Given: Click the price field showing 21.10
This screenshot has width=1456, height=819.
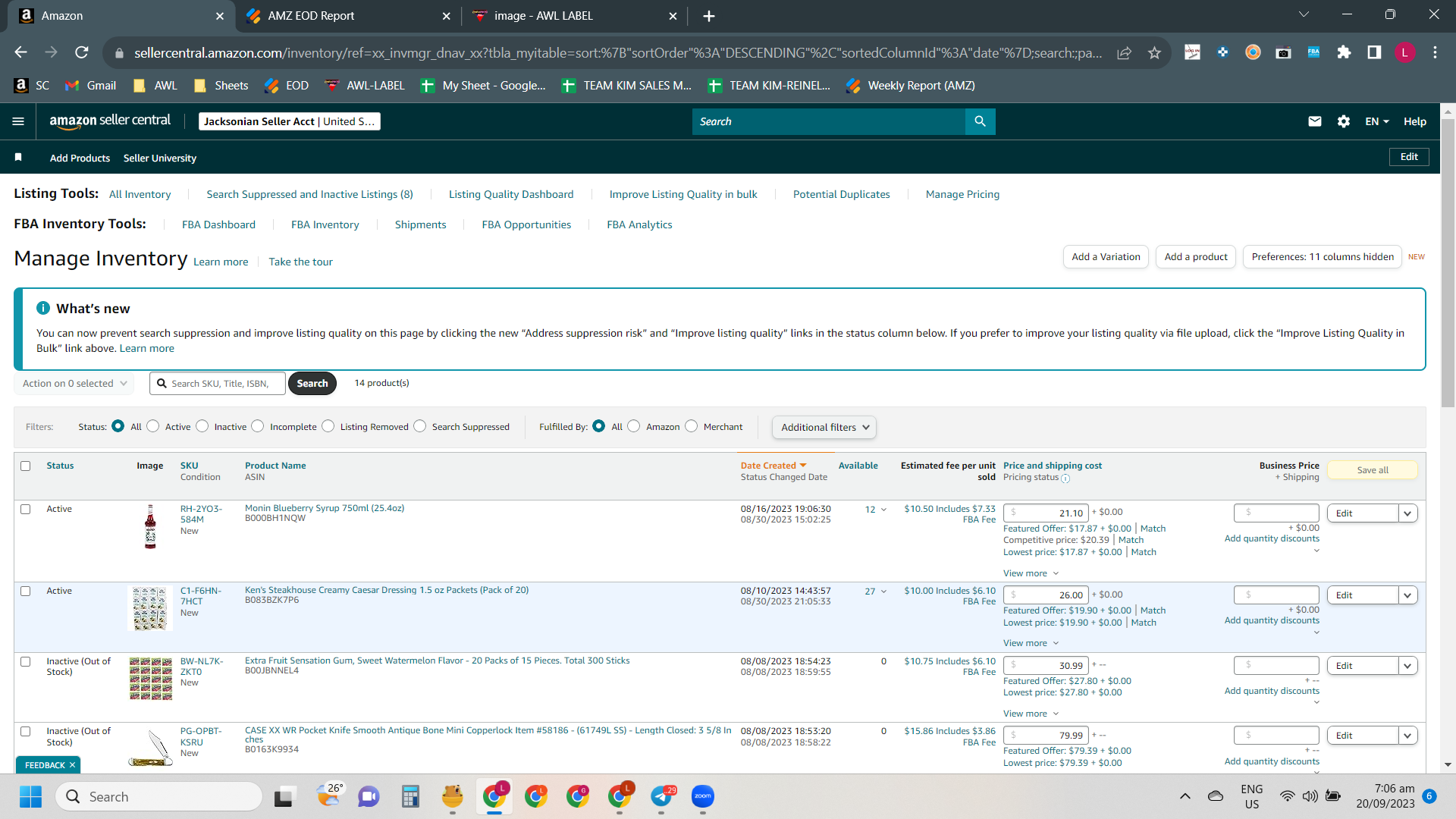Looking at the screenshot, I should [x=1046, y=513].
